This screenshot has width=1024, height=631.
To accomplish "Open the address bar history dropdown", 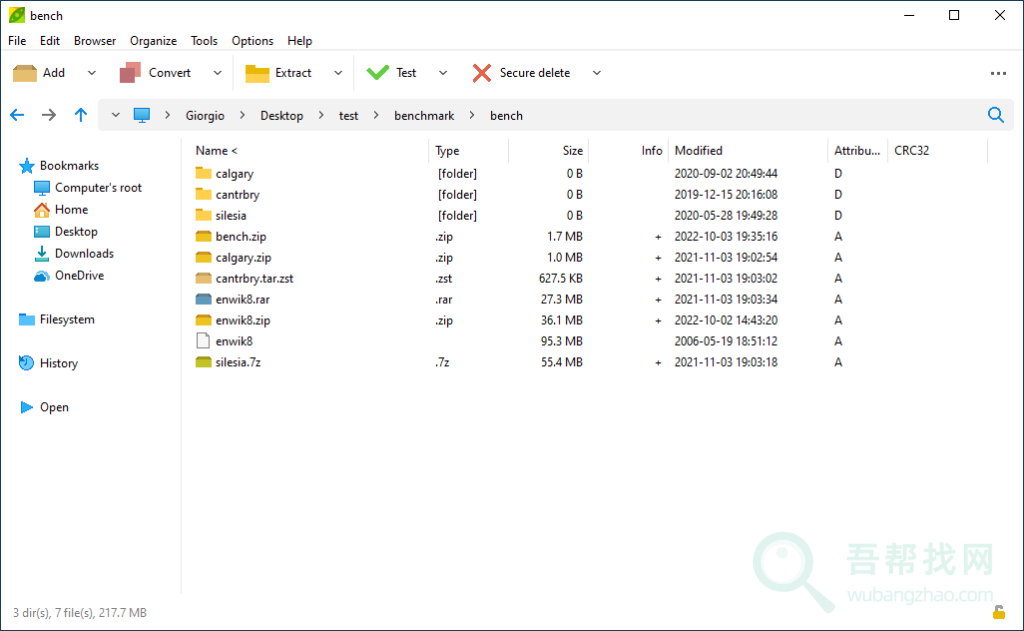I will (x=116, y=115).
